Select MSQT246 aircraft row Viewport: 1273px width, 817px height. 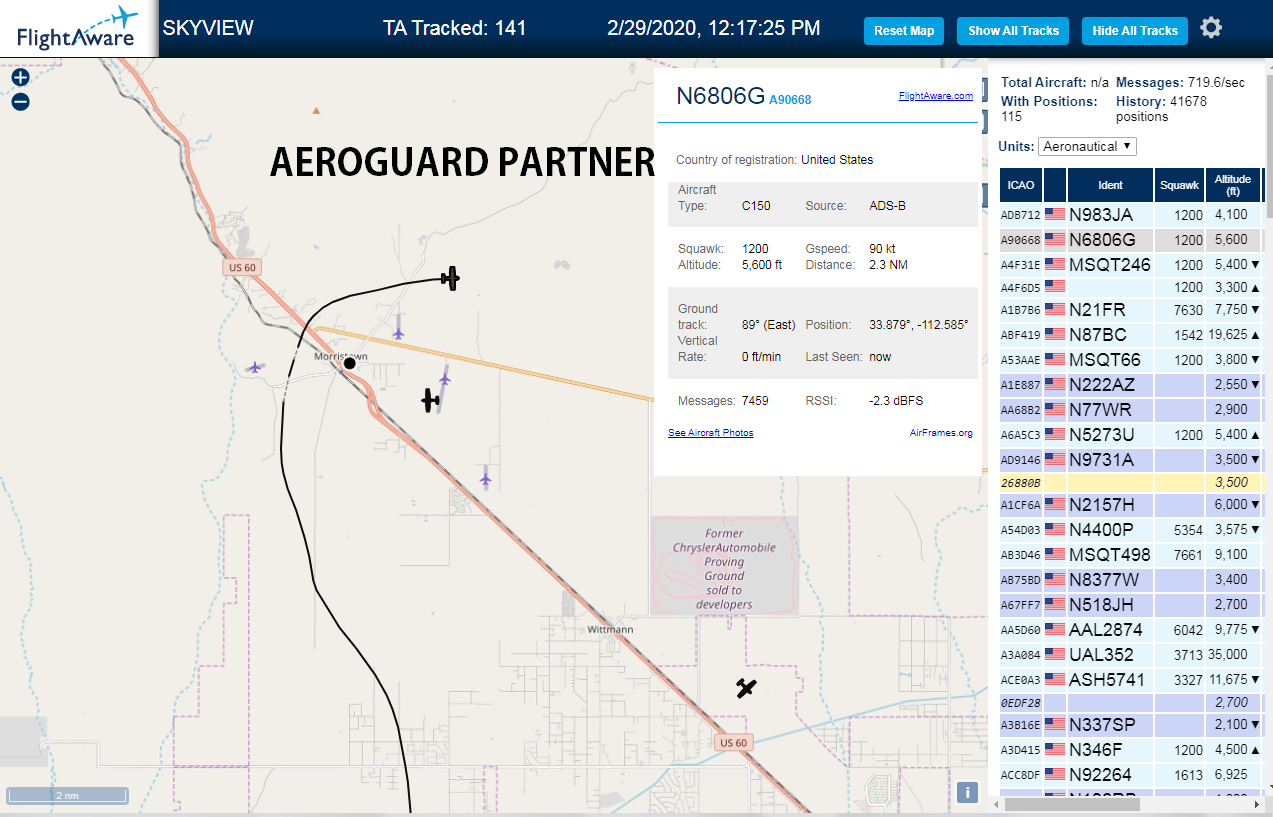(1131, 265)
